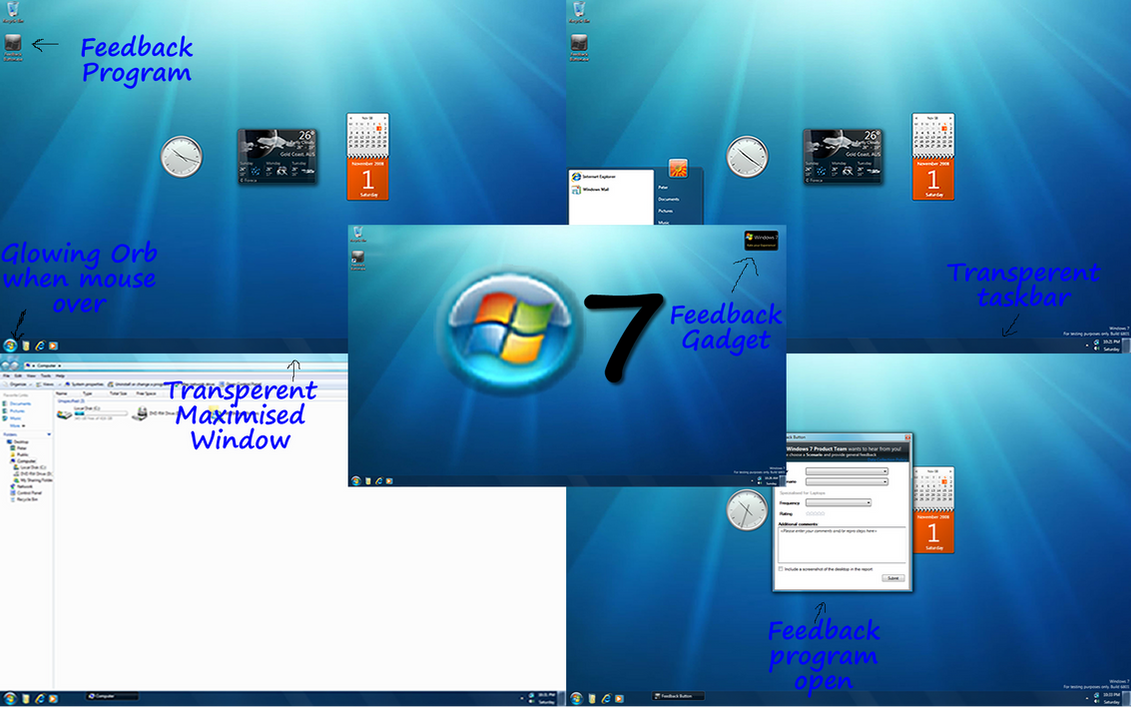
Task: Click Feedback Button taskbar item
Action: (x=676, y=696)
